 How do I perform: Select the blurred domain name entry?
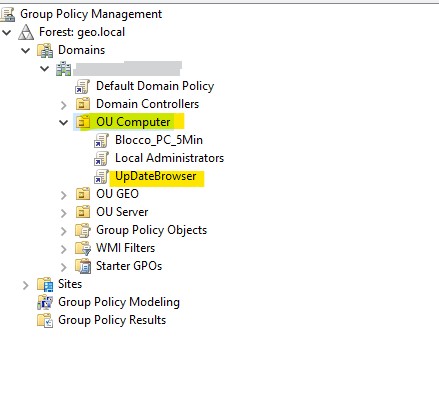coord(128,68)
